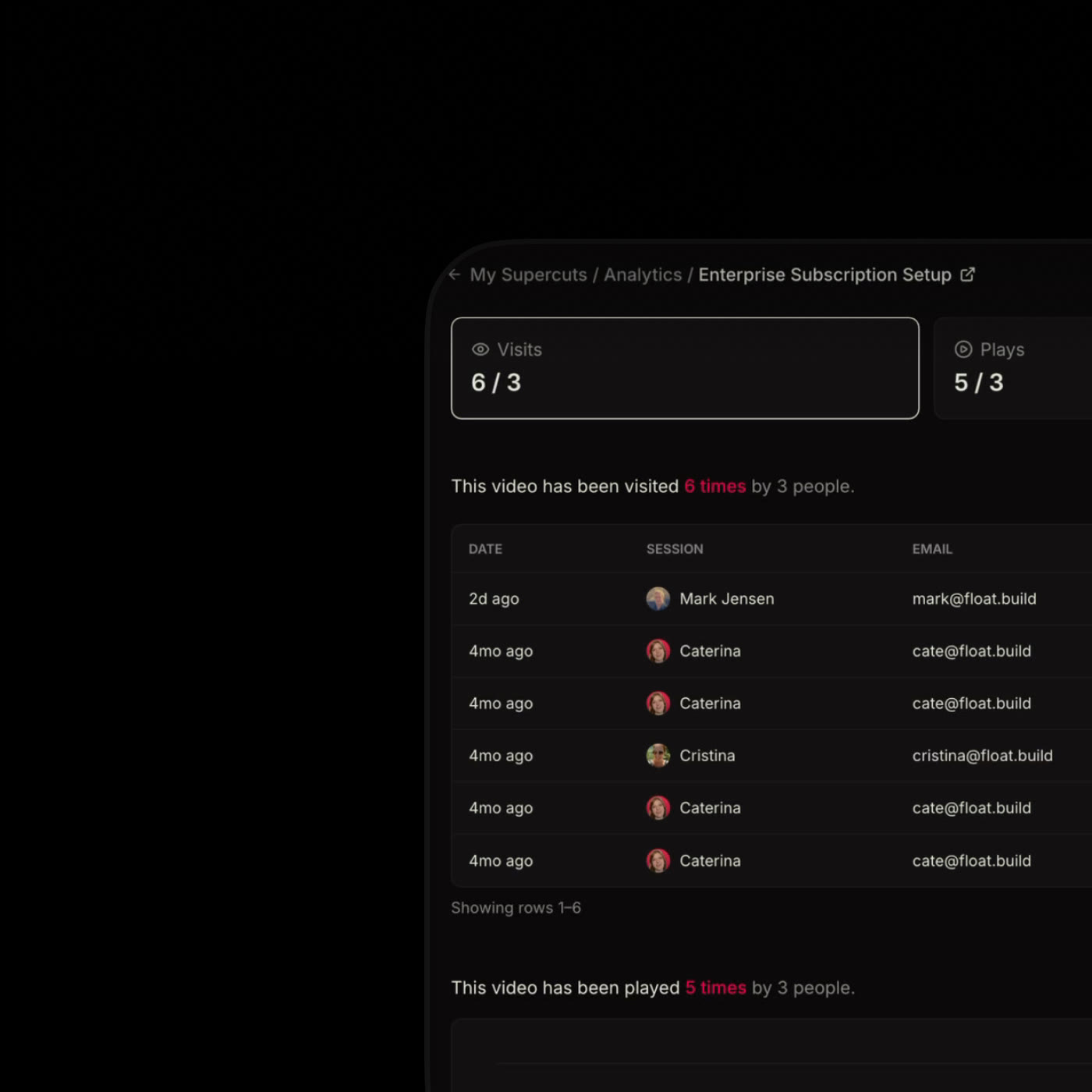Image resolution: width=1092 pixels, height=1092 pixels.
Task: Click the back arrow before My Supercuts
Action: click(454, 275)
